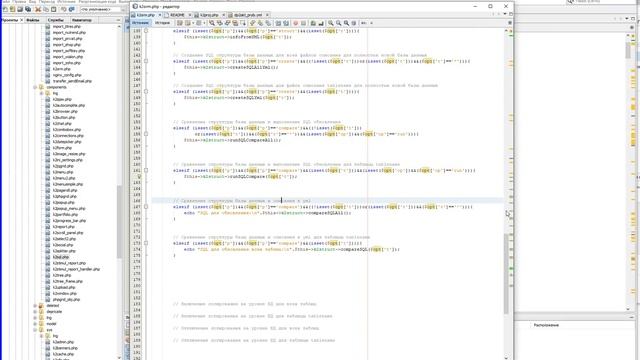Click the Расположение column header
Viewport: 640px width, 360px height.
click(546, 325)
